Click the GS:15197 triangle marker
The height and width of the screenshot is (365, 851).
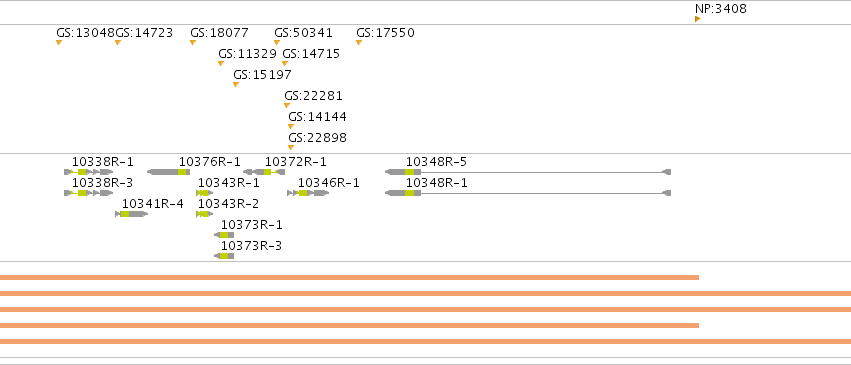(x=236, y=85)
